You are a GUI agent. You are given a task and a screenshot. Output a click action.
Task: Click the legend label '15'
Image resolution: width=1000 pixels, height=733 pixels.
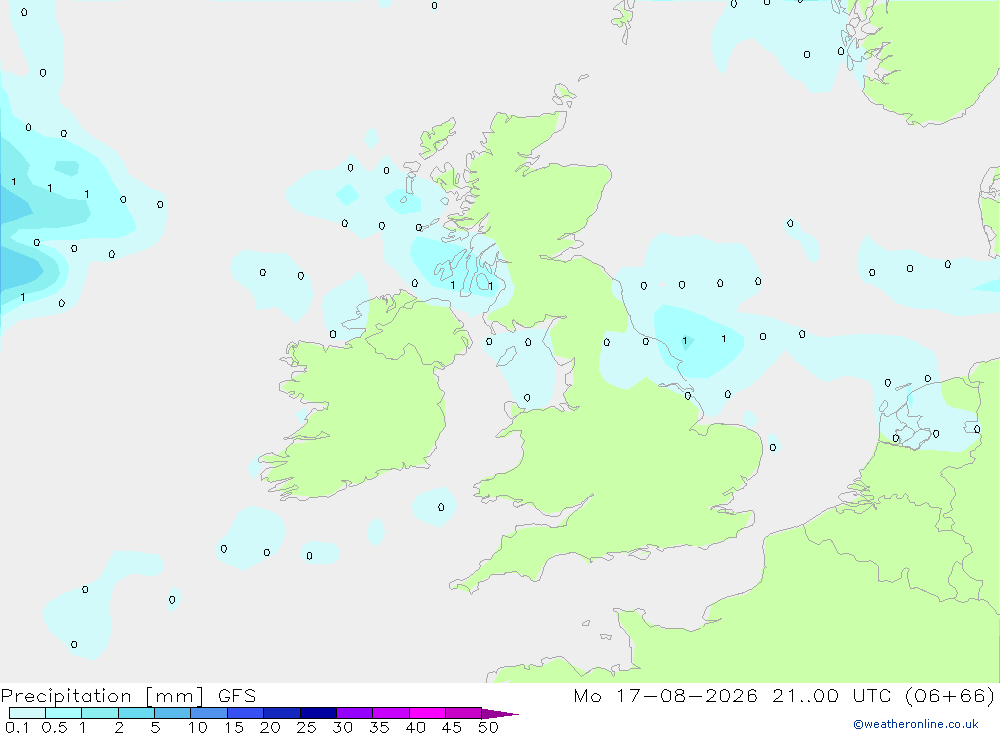click(x=234, y=727)
